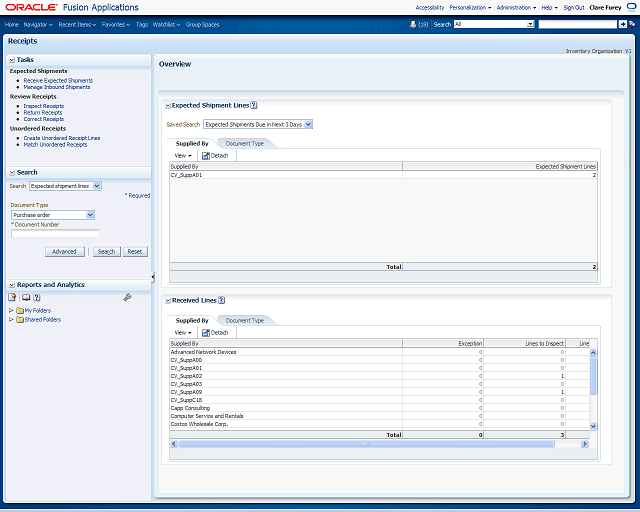
Task: Collapse the Expected Shipment Lines section
Action: coord(167,104)
